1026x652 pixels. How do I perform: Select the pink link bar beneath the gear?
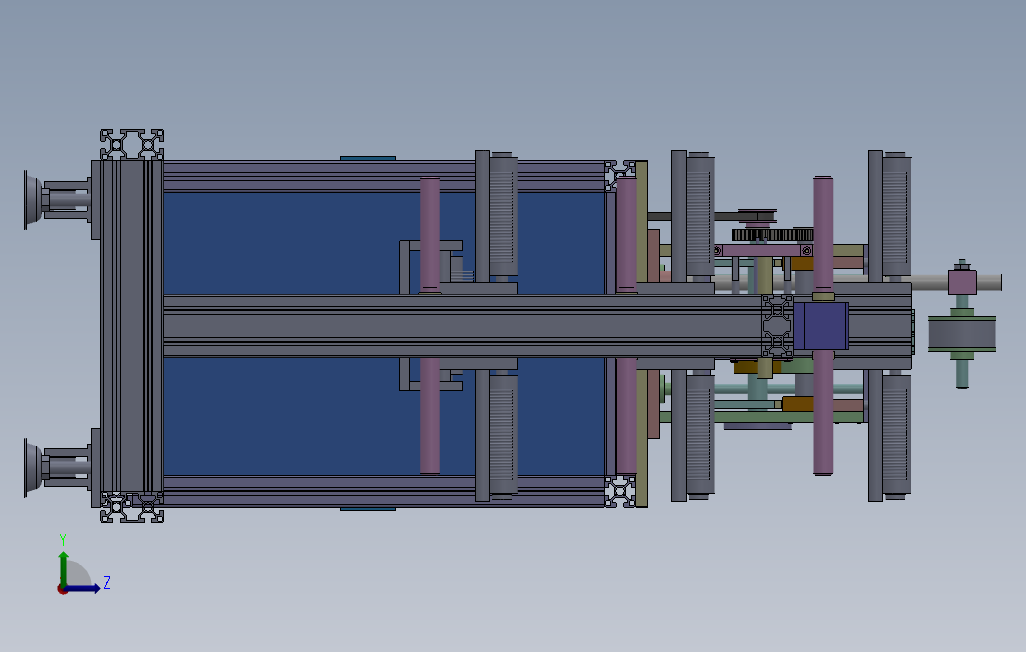pyautogui.click(x=763, y=251)
